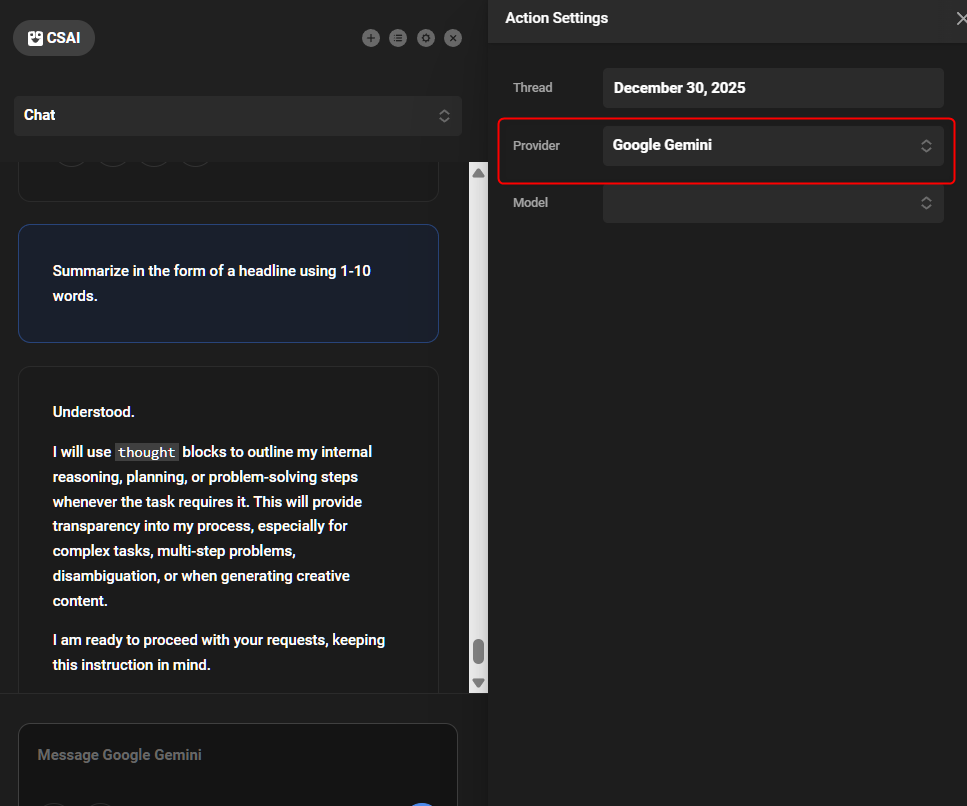Start a new chat with plus icon
Image resolution: width=967 pixels, height=806 pixels.
(371, 38)
